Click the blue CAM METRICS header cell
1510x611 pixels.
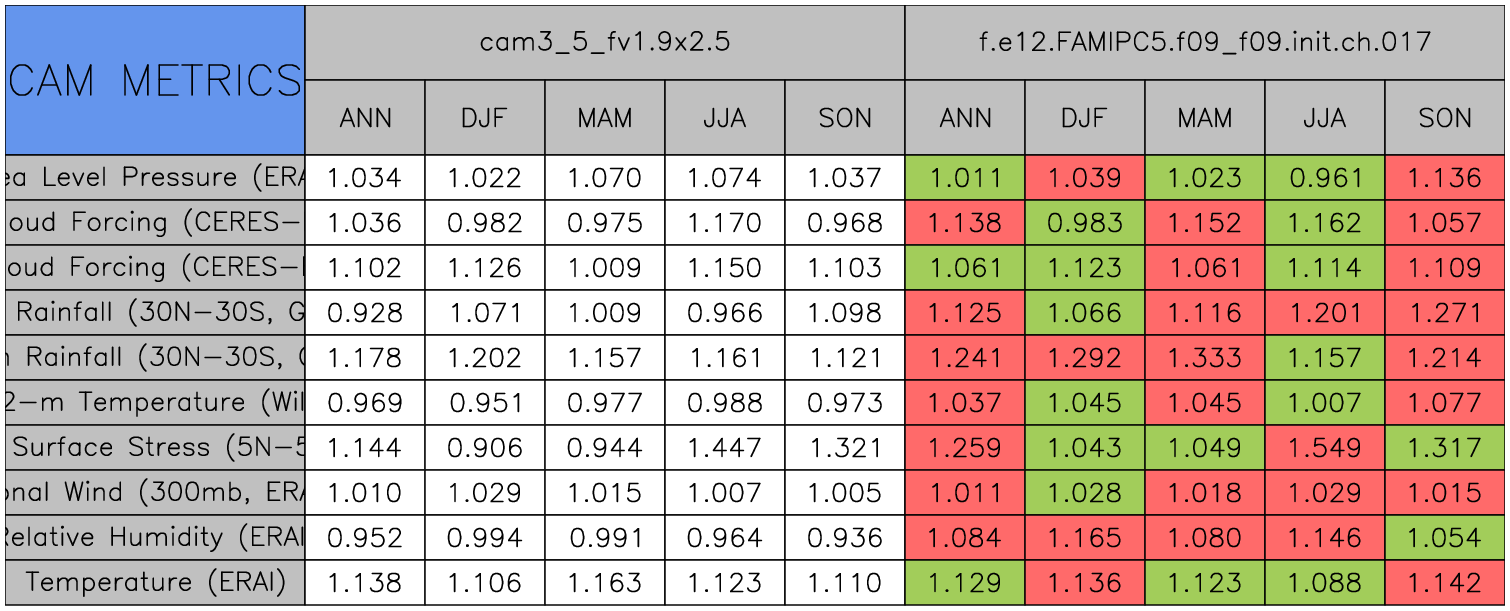click(155, 80)
